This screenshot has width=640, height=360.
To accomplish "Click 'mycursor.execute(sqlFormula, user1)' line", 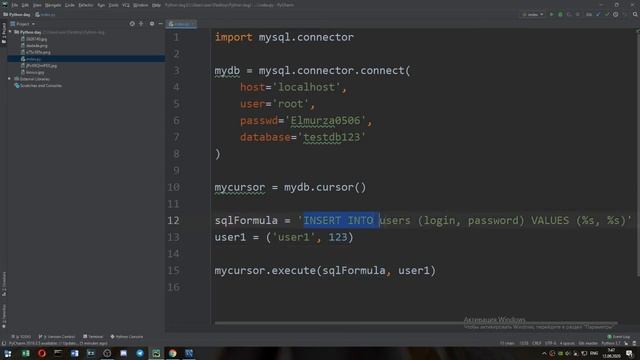I will (x=325, y=271).
